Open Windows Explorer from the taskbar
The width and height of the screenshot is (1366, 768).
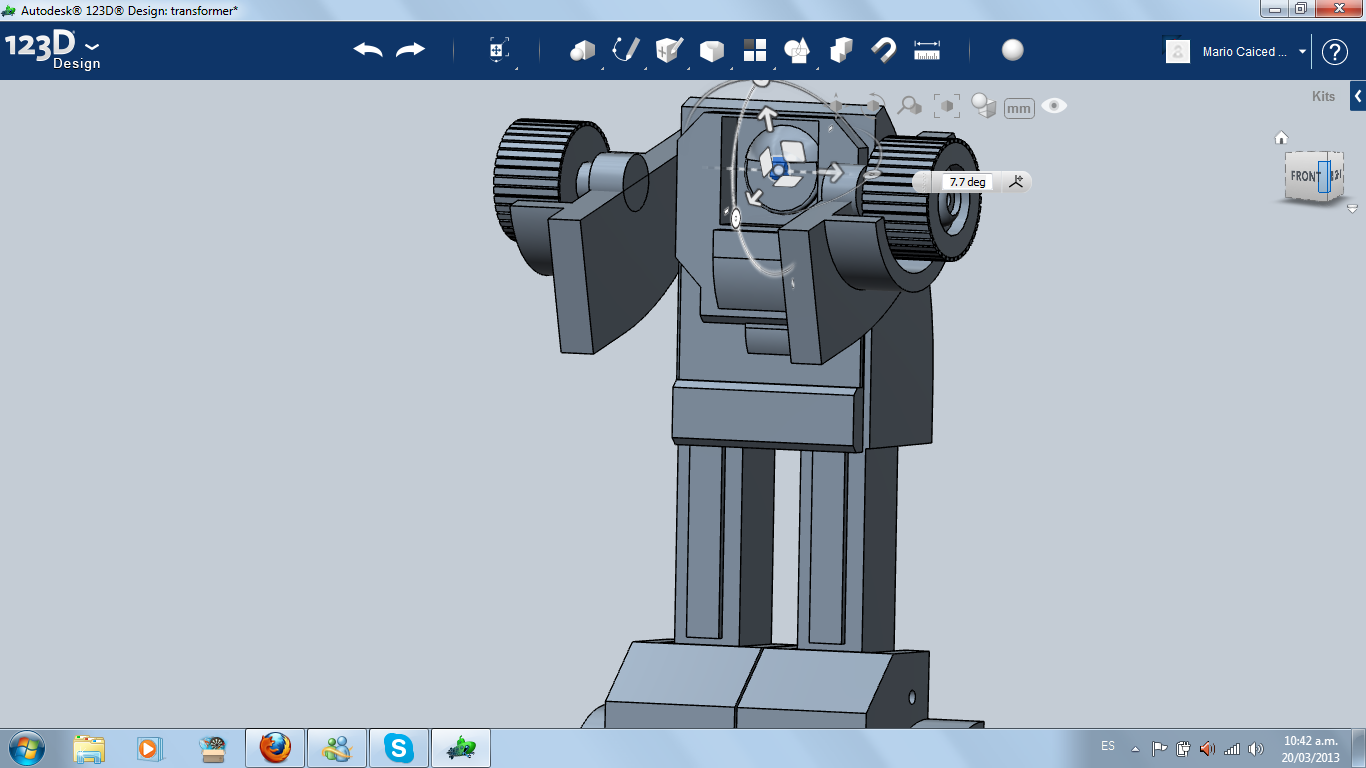coord(89,748)
